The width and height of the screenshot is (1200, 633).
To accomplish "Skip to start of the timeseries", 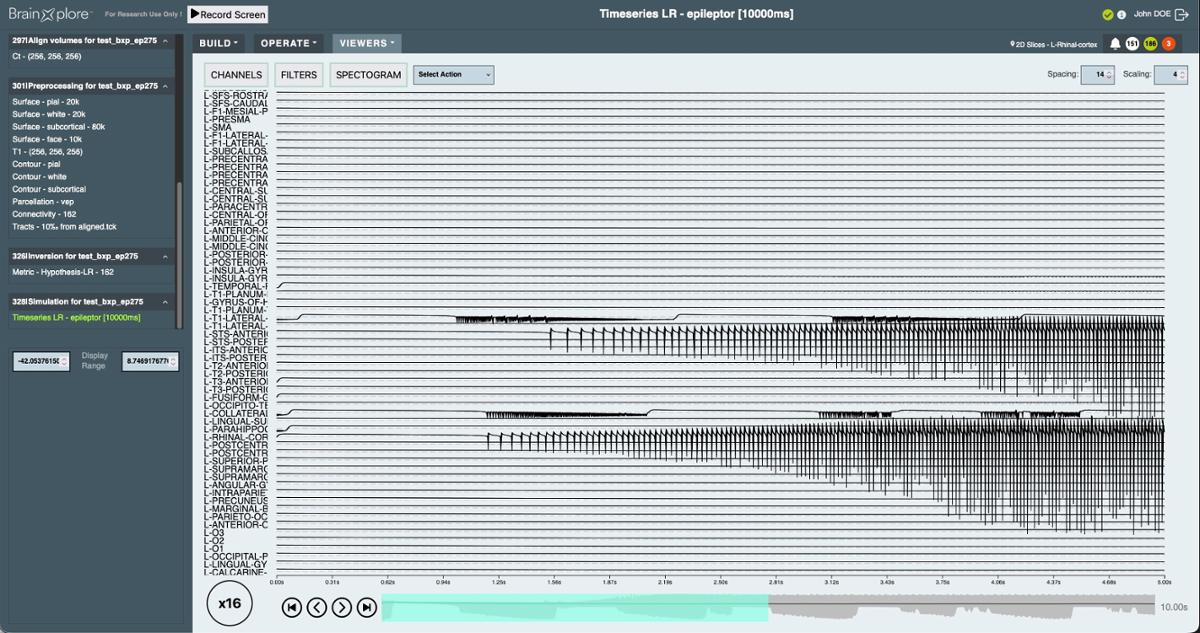I will (291, 607).
